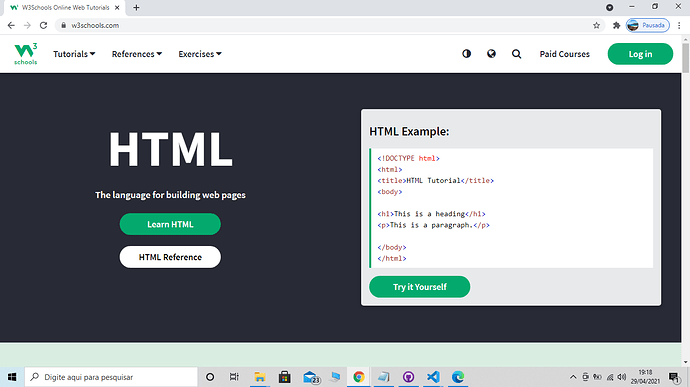Open the search magnifier icon
The image size is (690, 387).
tap(516, 54)
